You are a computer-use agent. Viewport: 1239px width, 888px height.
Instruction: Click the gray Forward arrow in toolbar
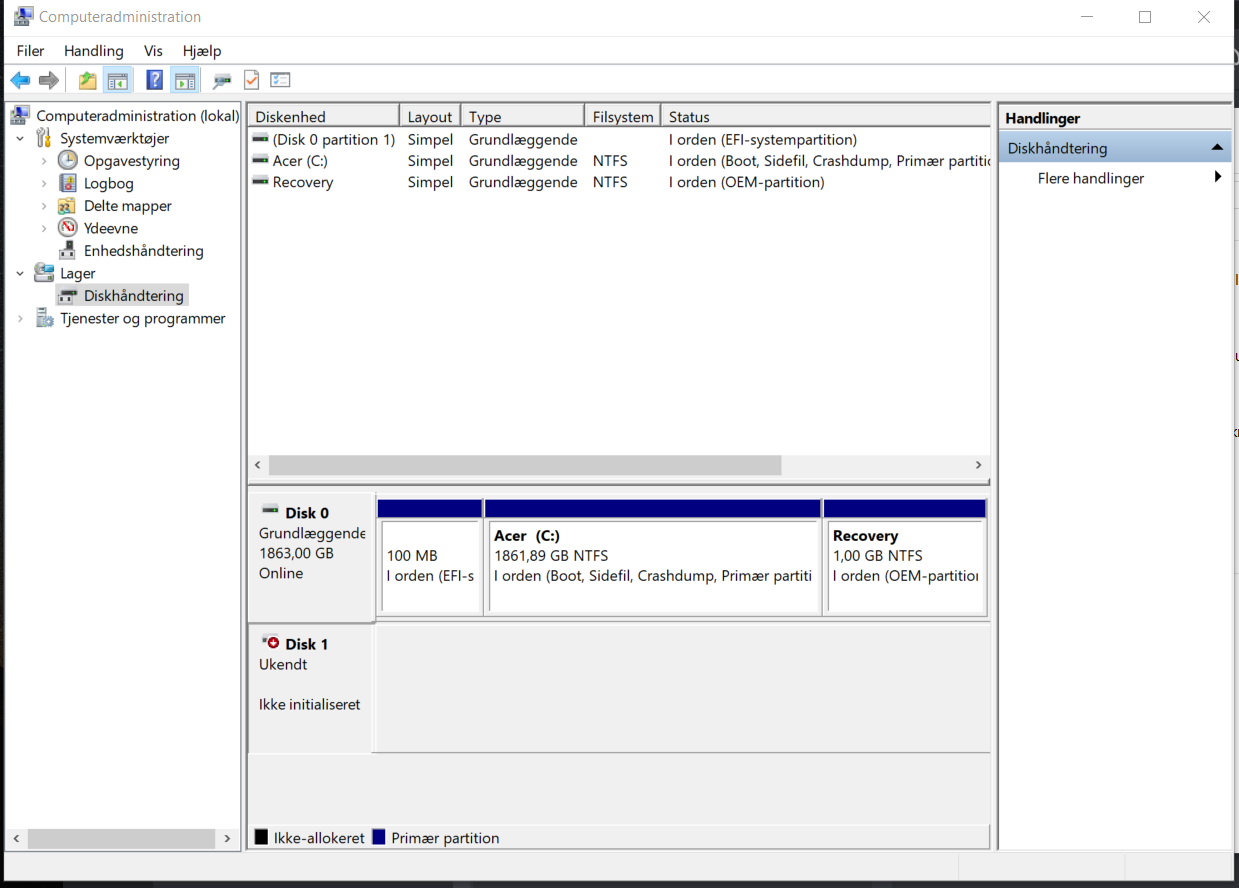[x=48, y=80]
